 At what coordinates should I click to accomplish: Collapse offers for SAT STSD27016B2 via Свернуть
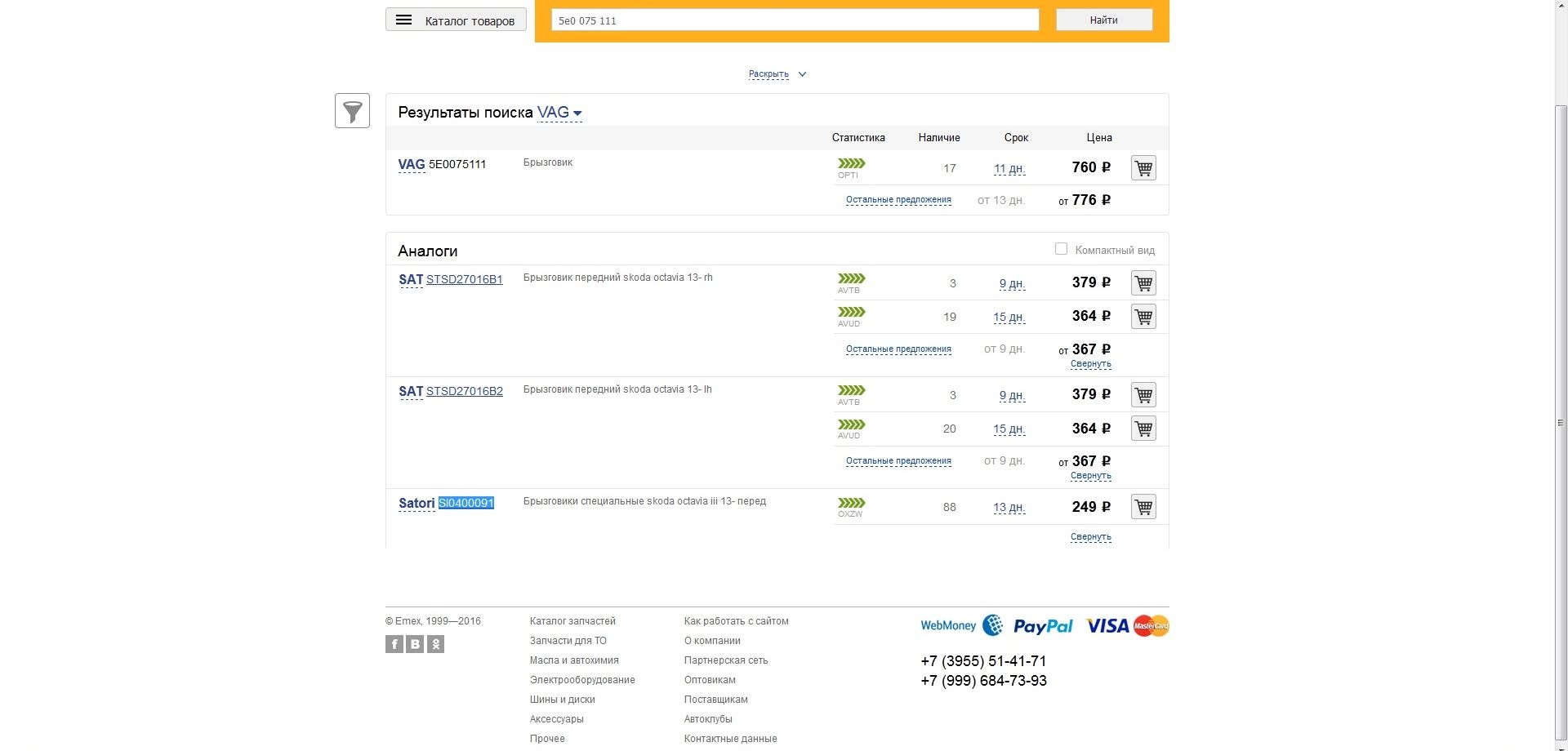1091,476
